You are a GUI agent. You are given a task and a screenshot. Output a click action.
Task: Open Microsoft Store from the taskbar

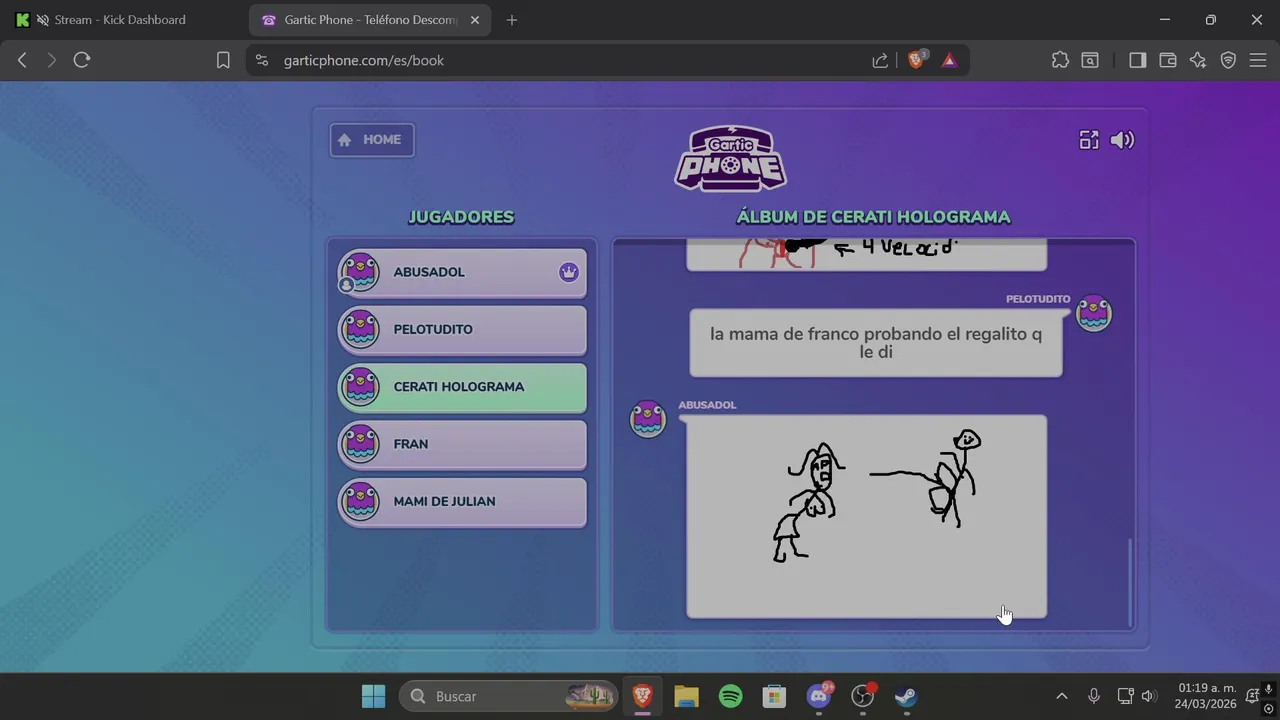774,696
